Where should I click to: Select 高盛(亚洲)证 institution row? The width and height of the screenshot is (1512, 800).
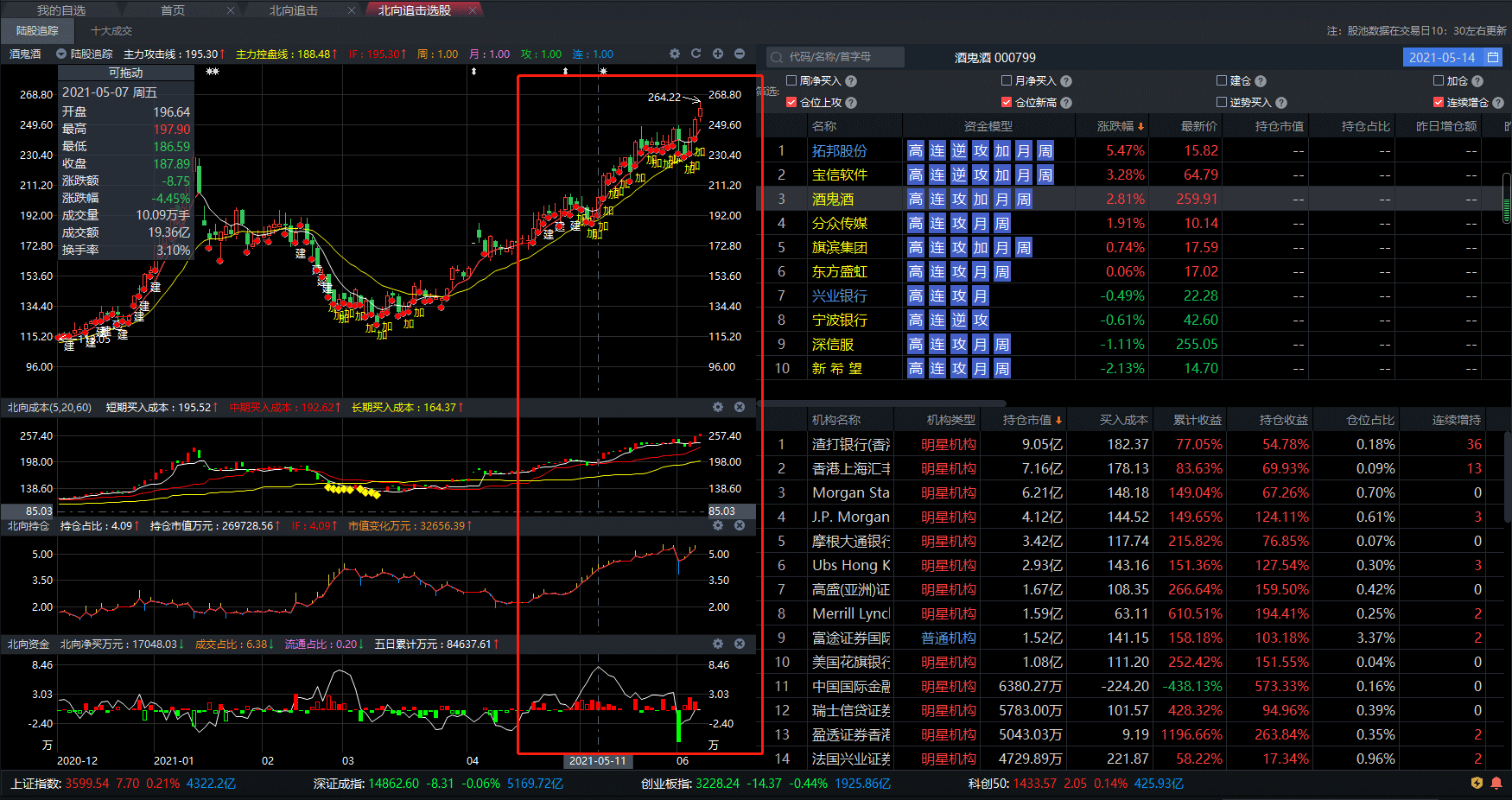[1132, 589]
